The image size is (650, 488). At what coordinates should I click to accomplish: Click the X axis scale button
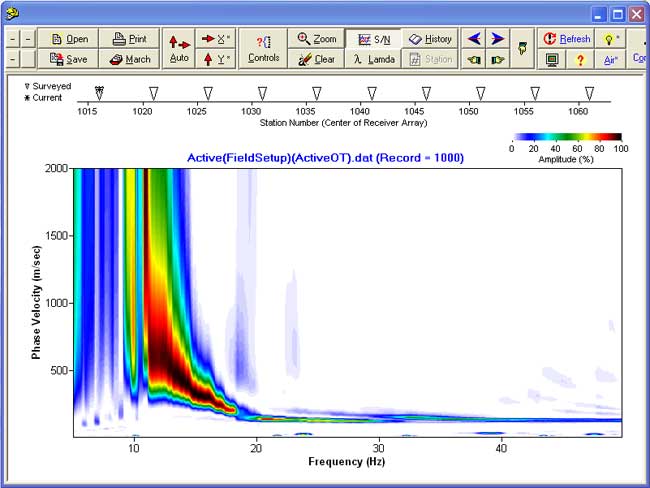[216, 39]
